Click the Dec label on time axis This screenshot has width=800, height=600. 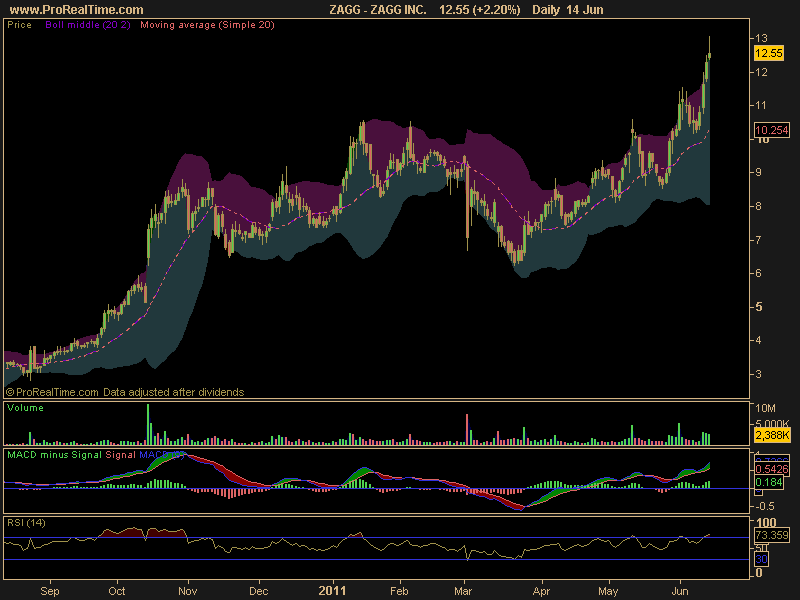pos(259,591)
